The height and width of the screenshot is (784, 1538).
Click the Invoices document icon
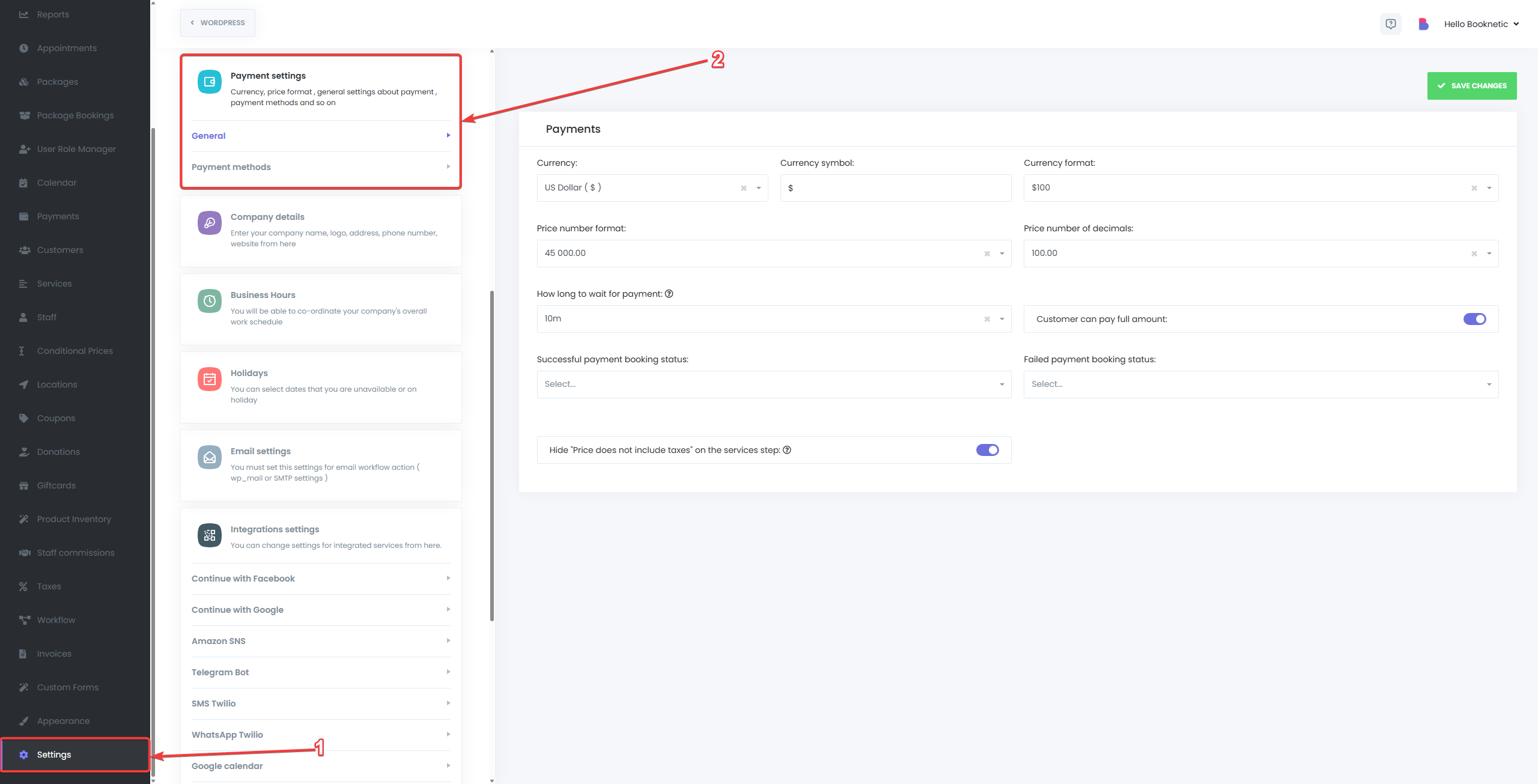point(23,654)
